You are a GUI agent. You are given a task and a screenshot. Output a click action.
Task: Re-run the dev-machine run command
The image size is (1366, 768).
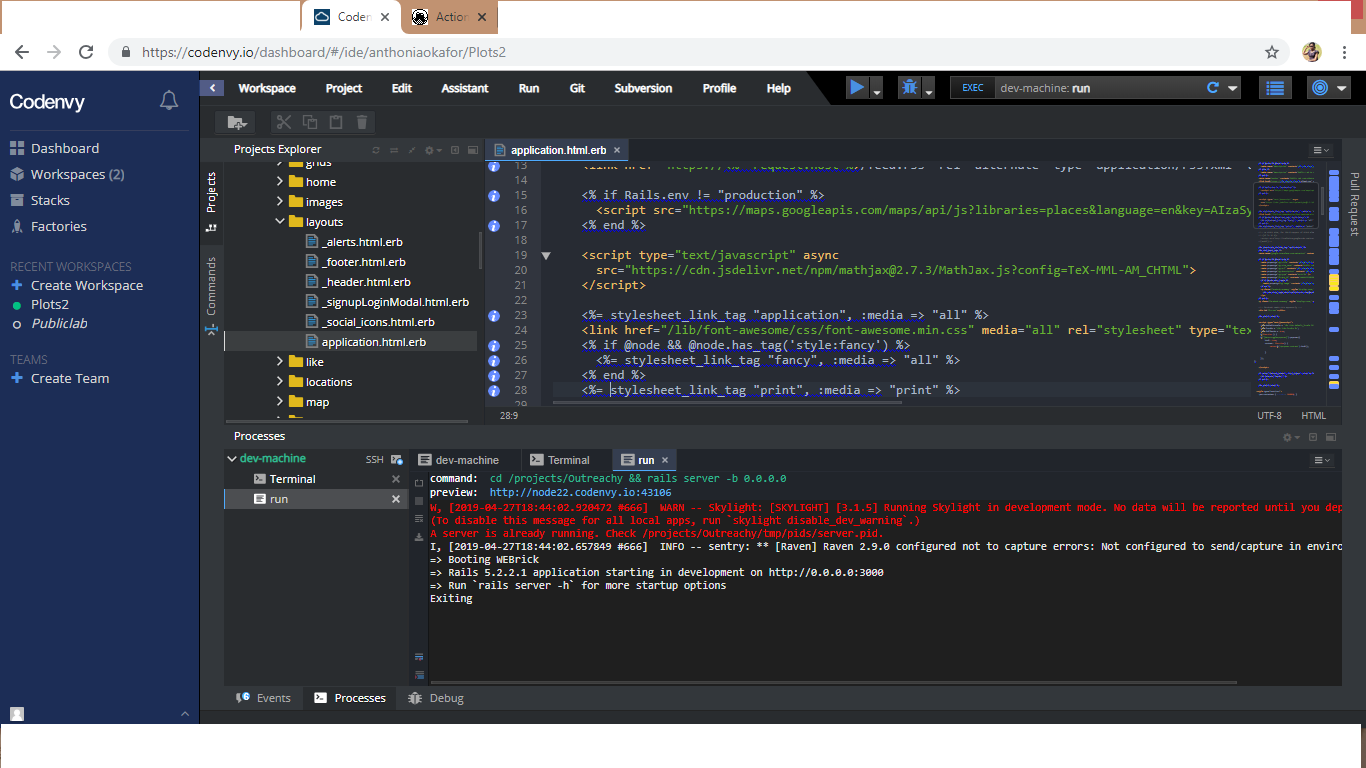click(x=1211, y=87)
